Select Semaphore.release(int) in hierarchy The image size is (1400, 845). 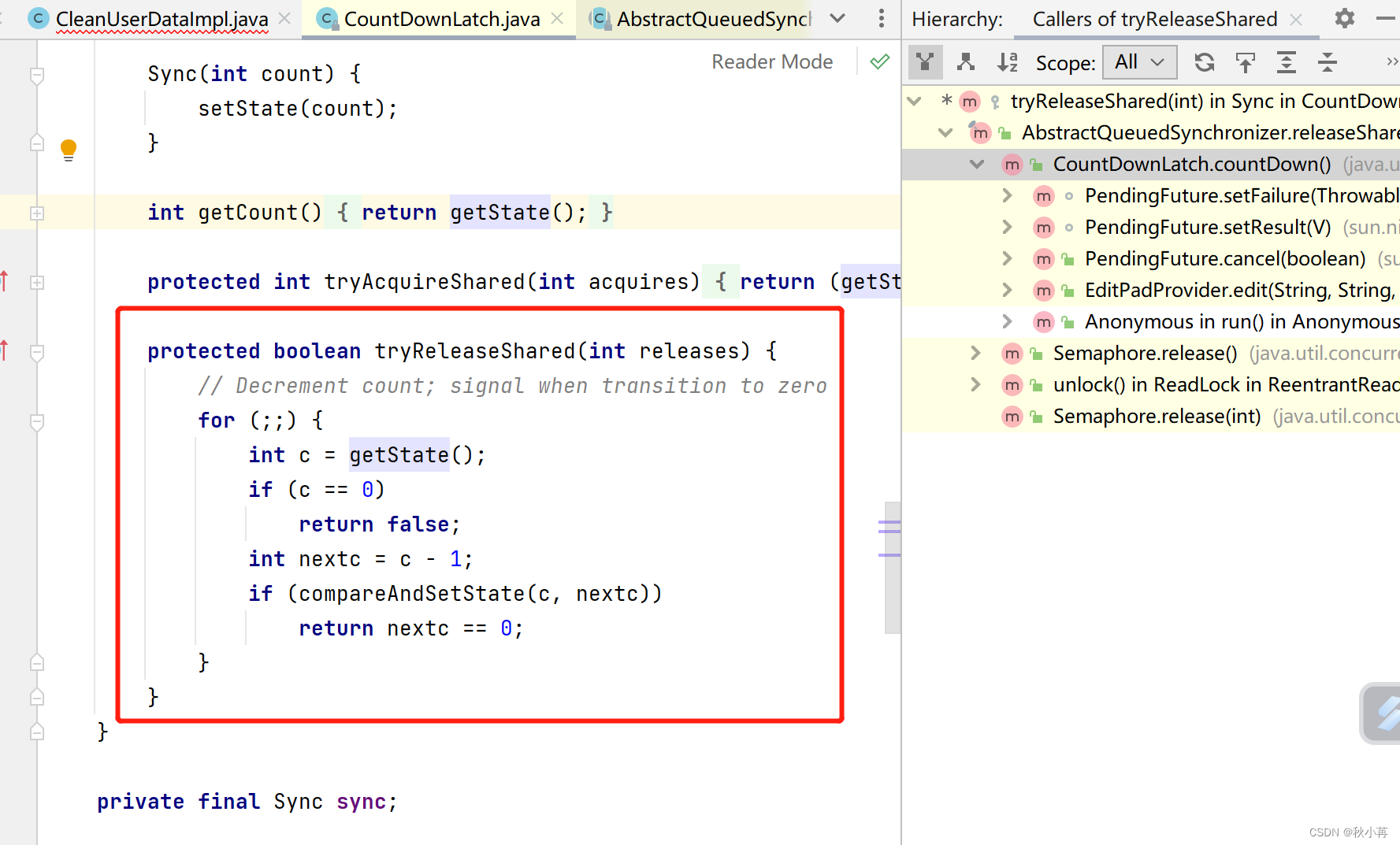1151,416
